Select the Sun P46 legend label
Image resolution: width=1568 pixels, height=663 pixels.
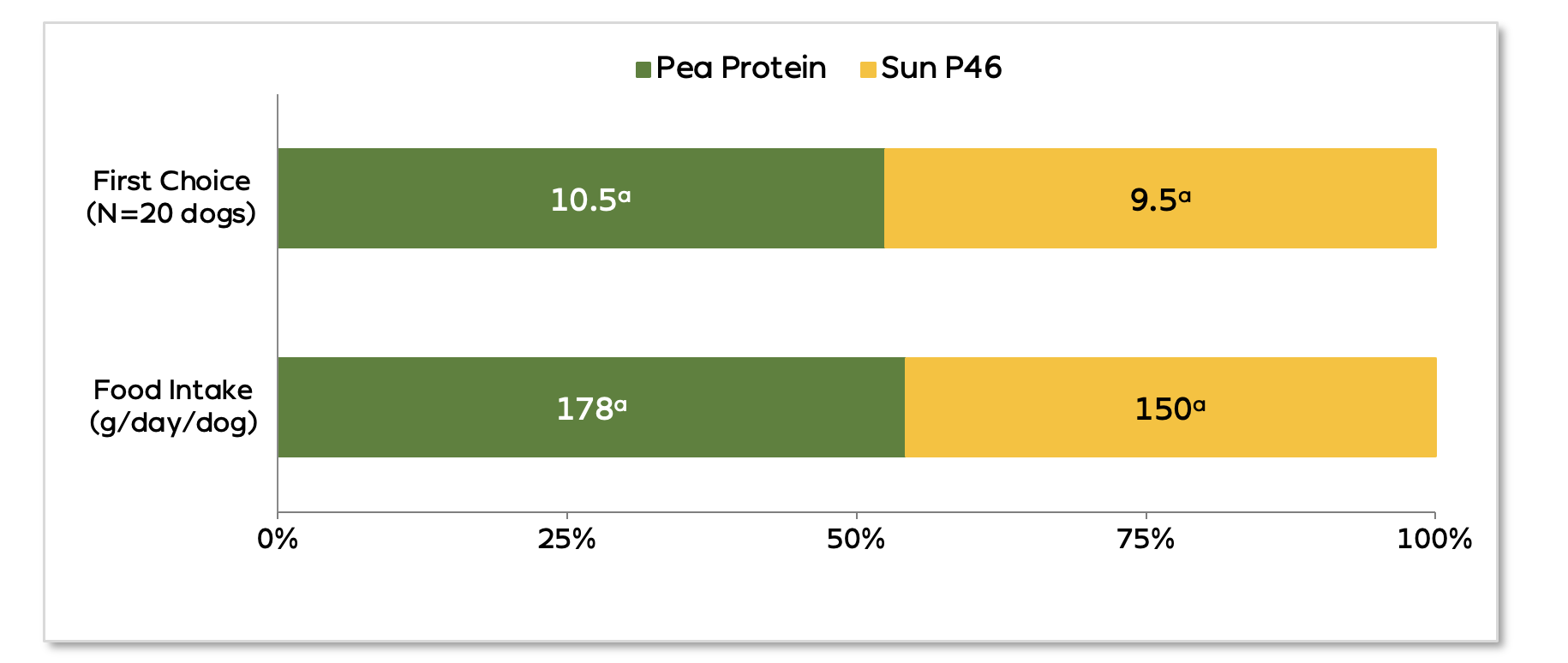pos(941,68)
